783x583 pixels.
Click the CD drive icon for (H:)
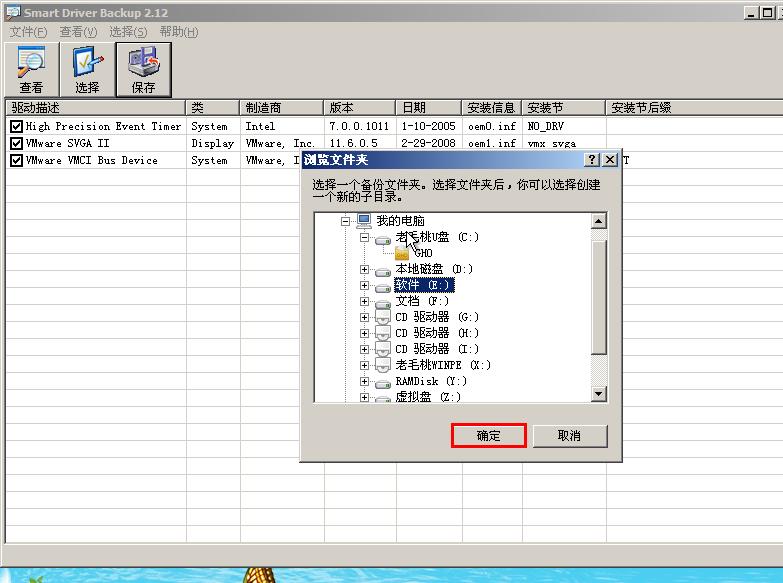[x=383, y=333]
